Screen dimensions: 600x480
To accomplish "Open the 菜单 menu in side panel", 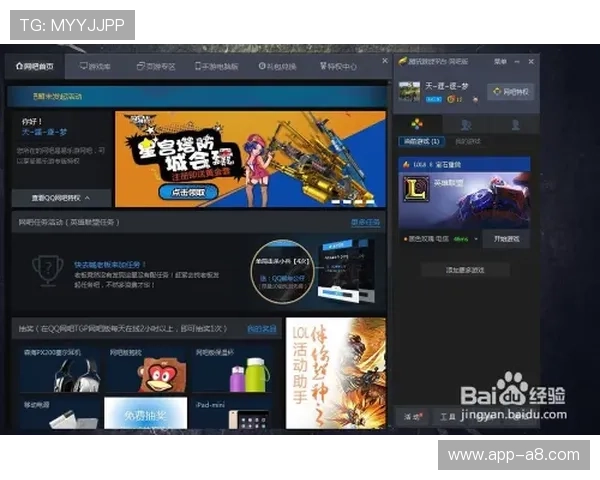I will click(x=500, y=61).
